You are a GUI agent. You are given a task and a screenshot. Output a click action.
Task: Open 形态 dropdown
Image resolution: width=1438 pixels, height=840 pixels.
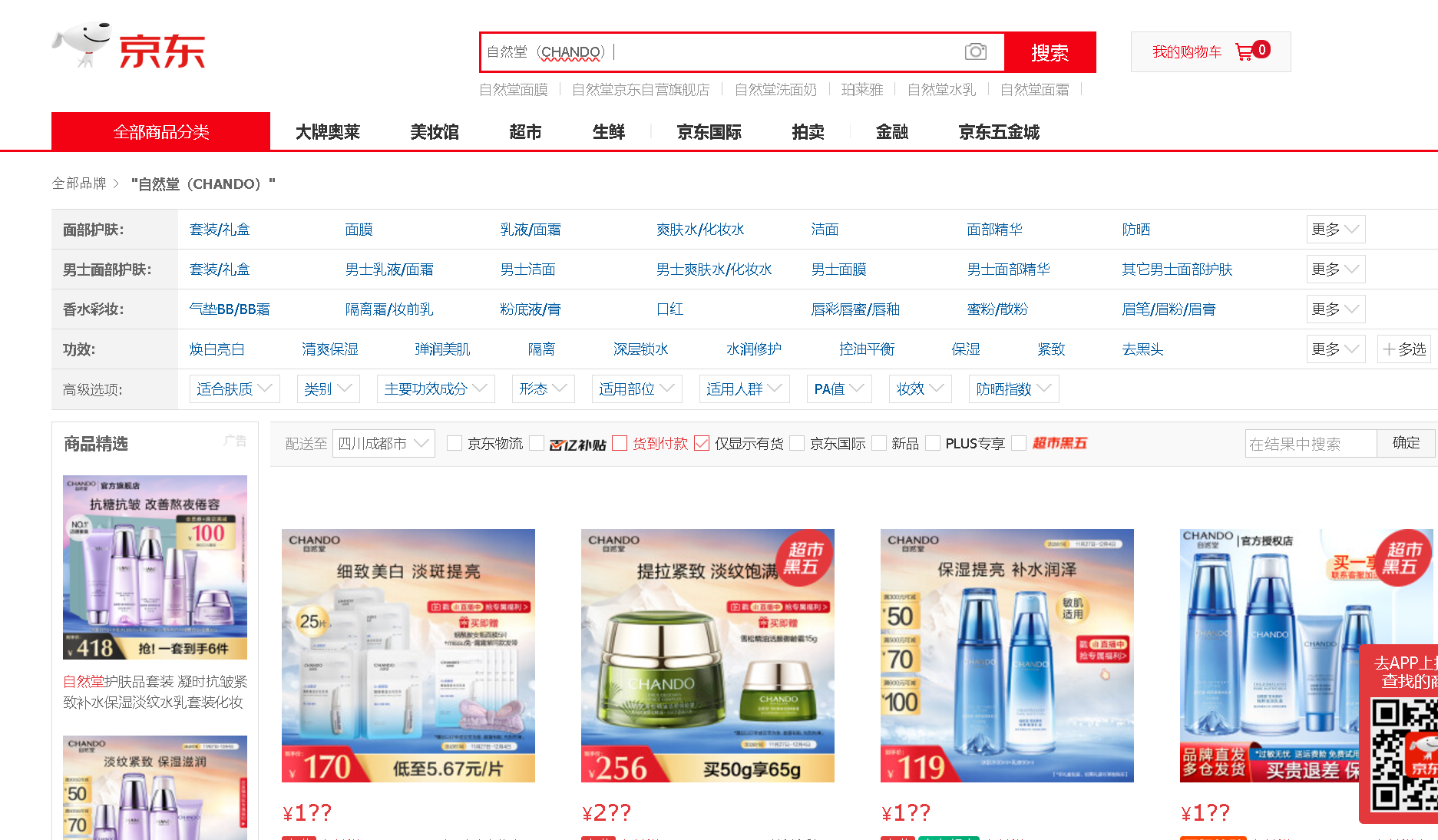[x=543, y=389]
